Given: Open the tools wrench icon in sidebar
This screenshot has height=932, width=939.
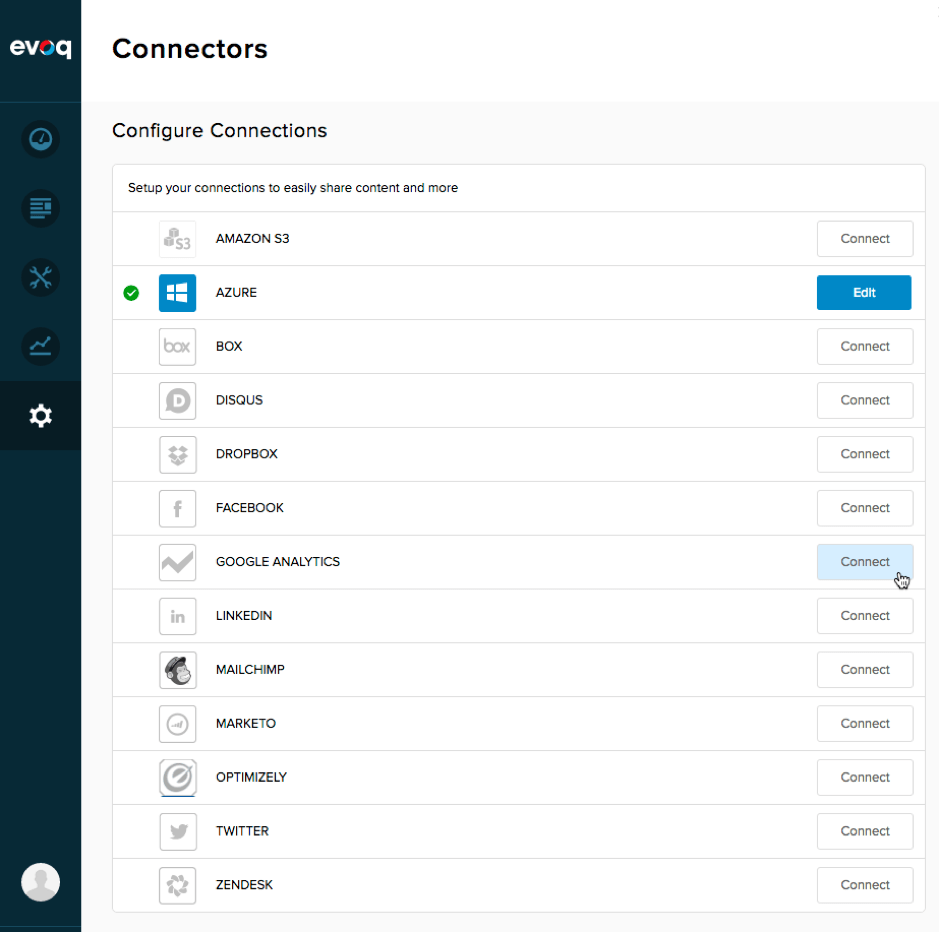Looking at the screenshot, I should [x=41, y=277].
